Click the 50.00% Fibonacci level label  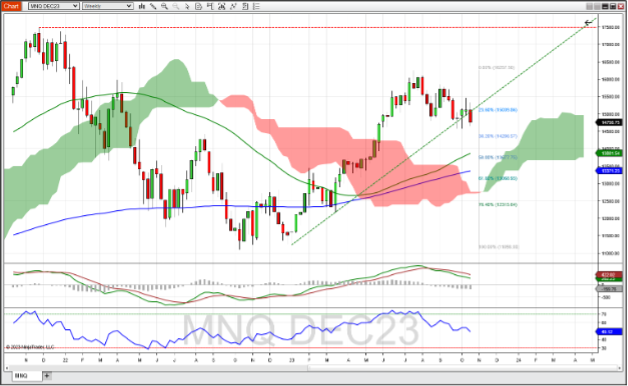[x=498, y=157]
